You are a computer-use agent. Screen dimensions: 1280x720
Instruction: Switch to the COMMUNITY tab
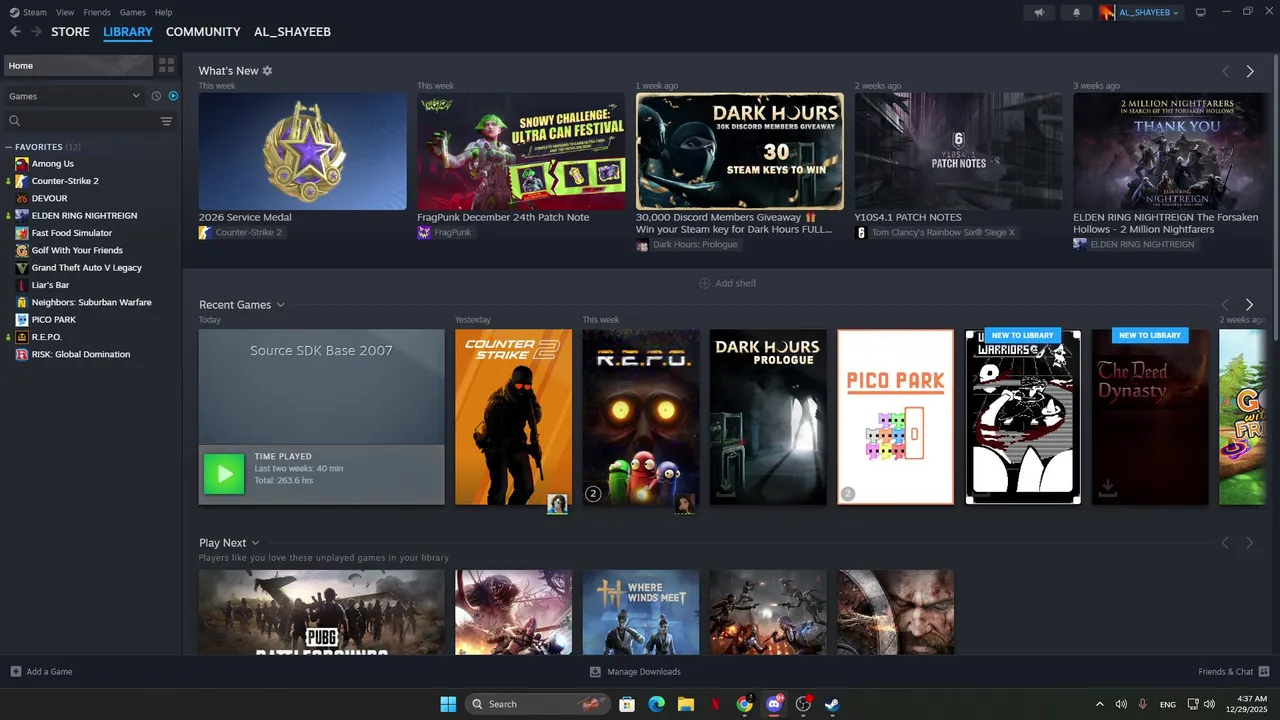(203, 32)
